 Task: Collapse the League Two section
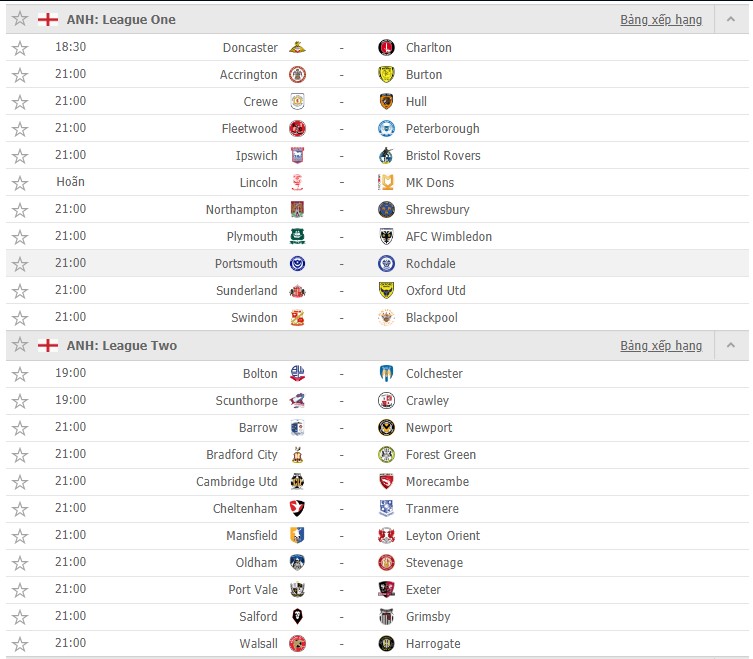[x=730, y=345]
